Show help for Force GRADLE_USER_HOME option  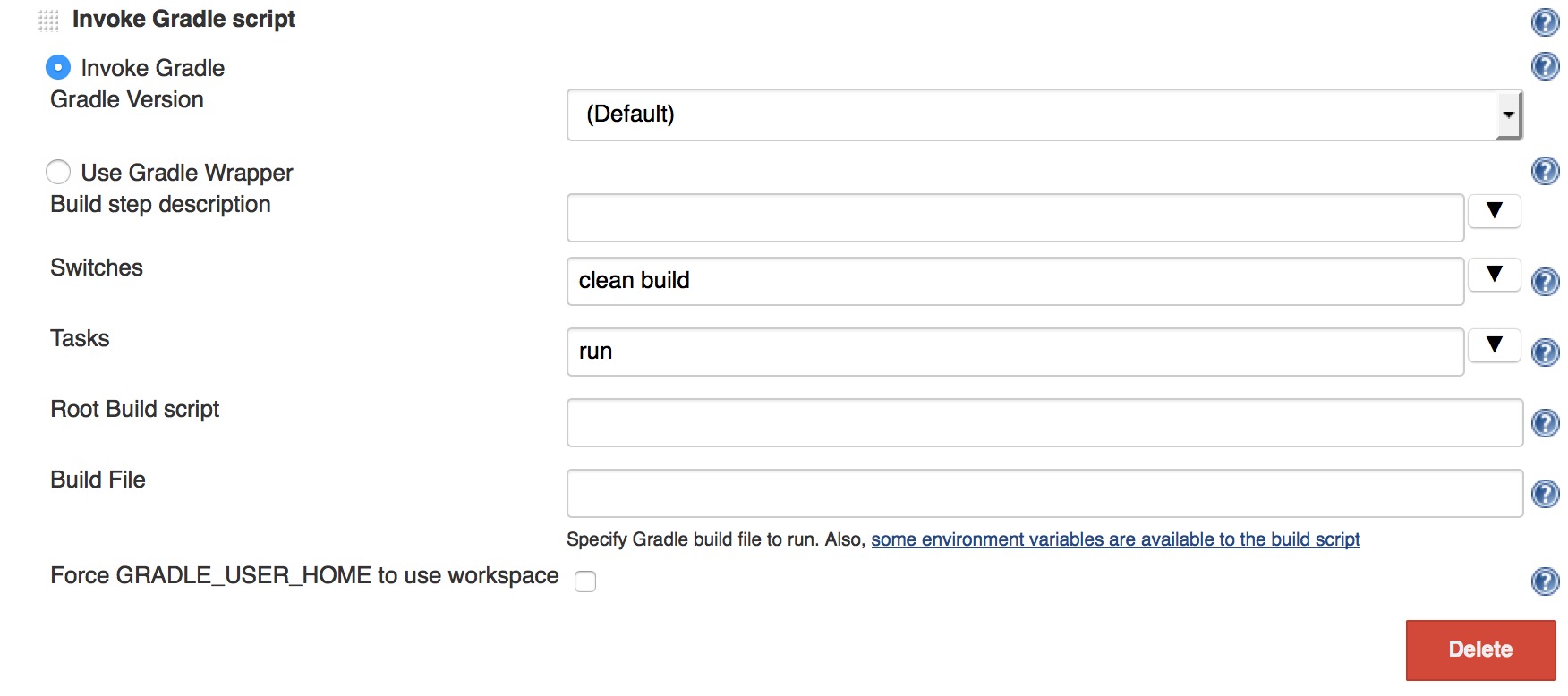pyautogui.click(x=1545, y=581)
